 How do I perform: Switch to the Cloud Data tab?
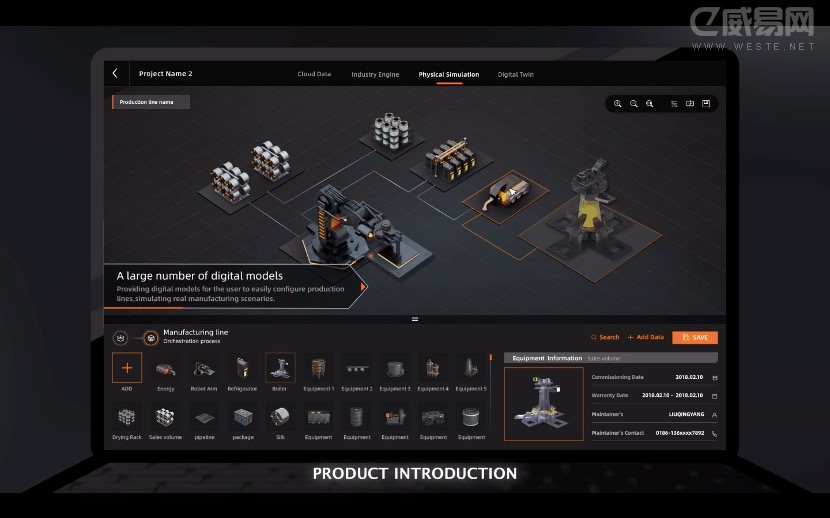pyautogui.click(x=314, y=74)
